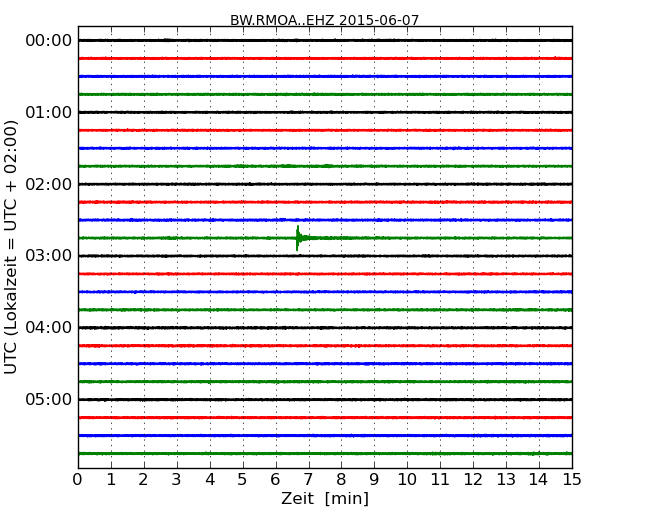Pick the 03:00 y-axis tick label
Image resolution: width=650 pixels, height=520 pixels.
tap(48, 256)
